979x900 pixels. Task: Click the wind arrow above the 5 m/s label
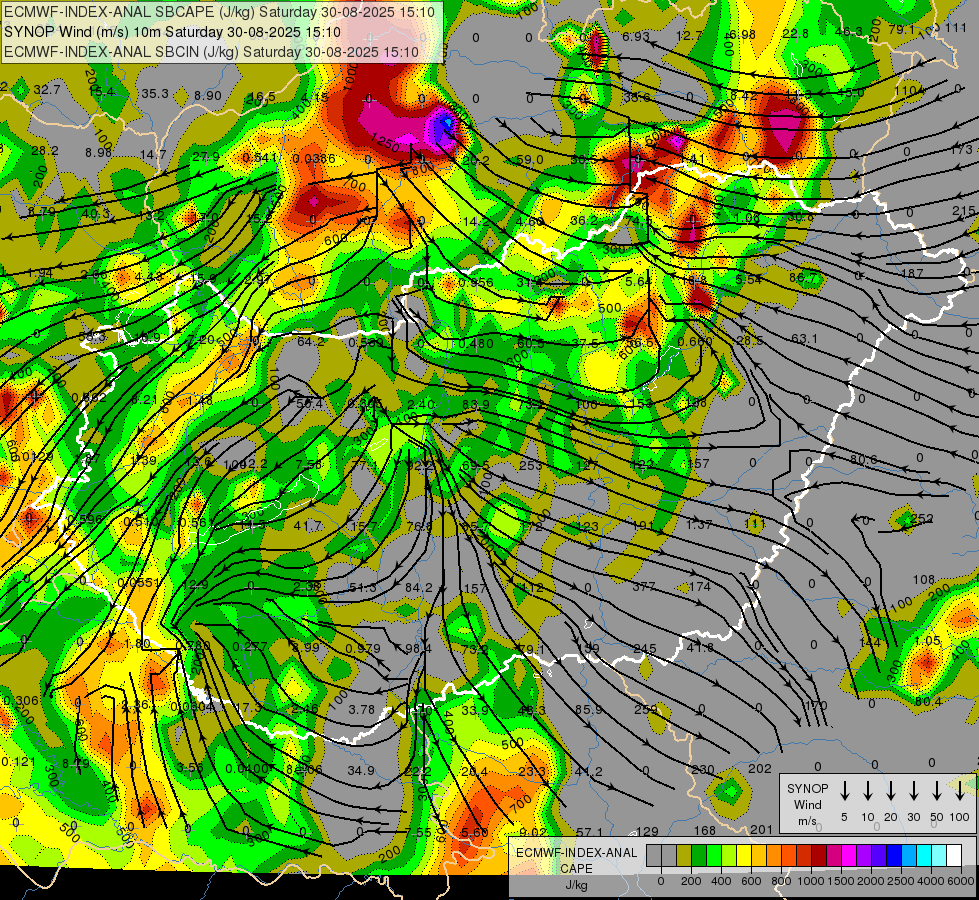(x=844, y=791)
